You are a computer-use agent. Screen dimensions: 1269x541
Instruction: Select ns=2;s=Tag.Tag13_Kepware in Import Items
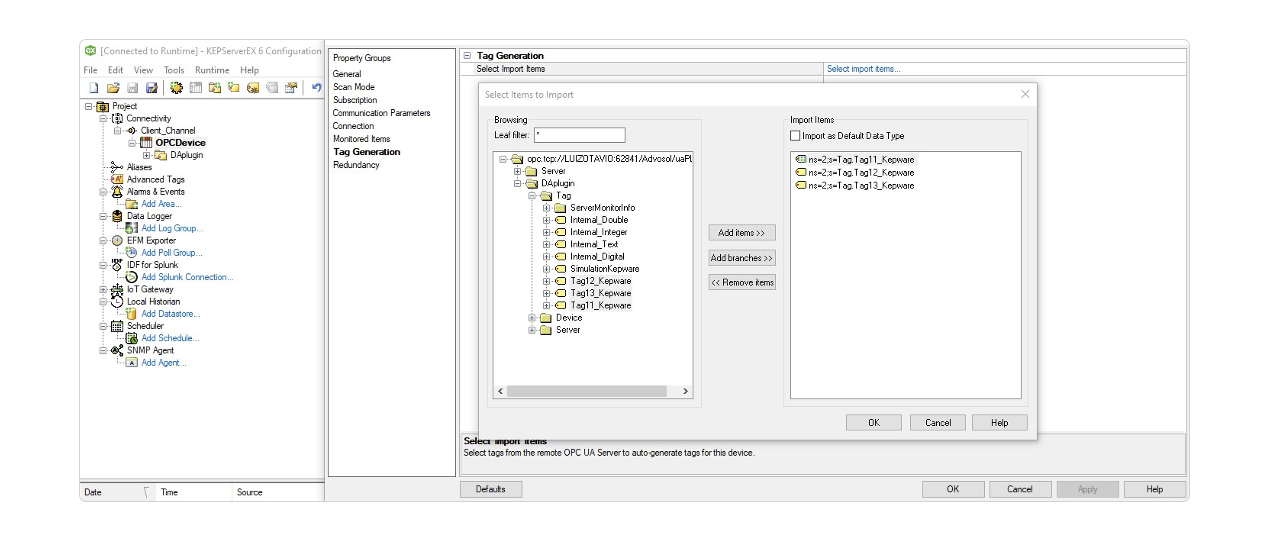861,185
